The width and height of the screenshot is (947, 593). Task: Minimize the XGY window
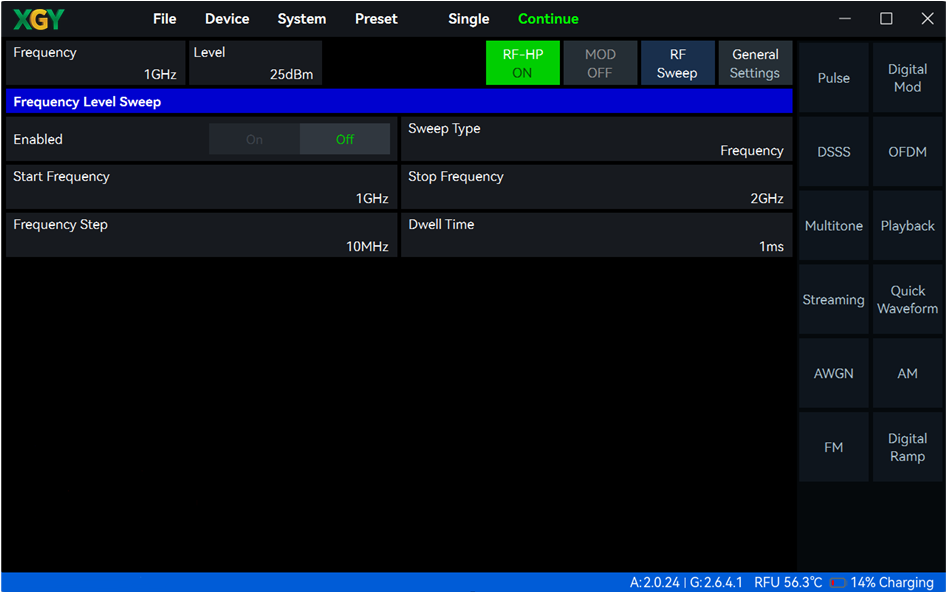coord(845,19)
